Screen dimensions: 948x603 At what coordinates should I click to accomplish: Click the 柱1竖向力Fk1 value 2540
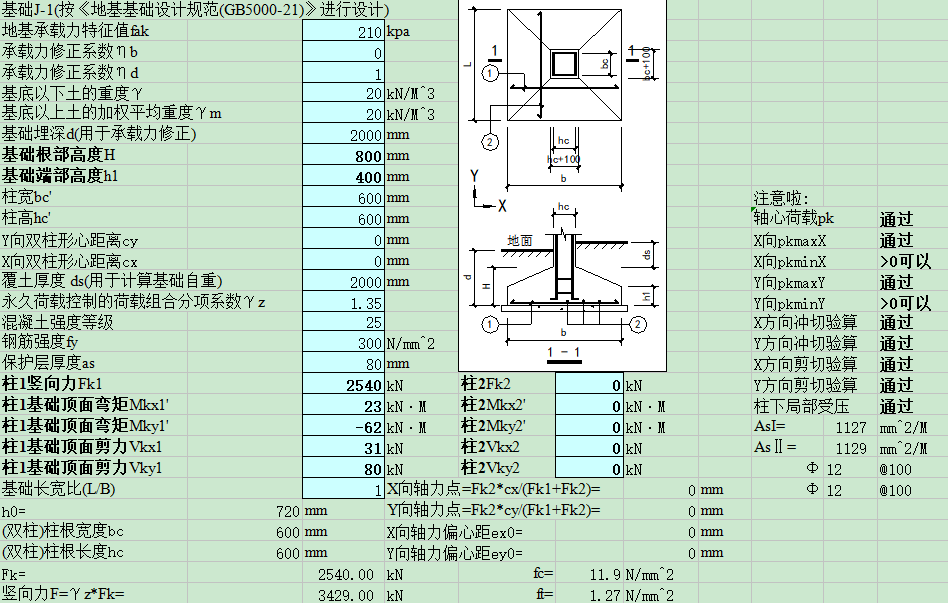point(342,385)
